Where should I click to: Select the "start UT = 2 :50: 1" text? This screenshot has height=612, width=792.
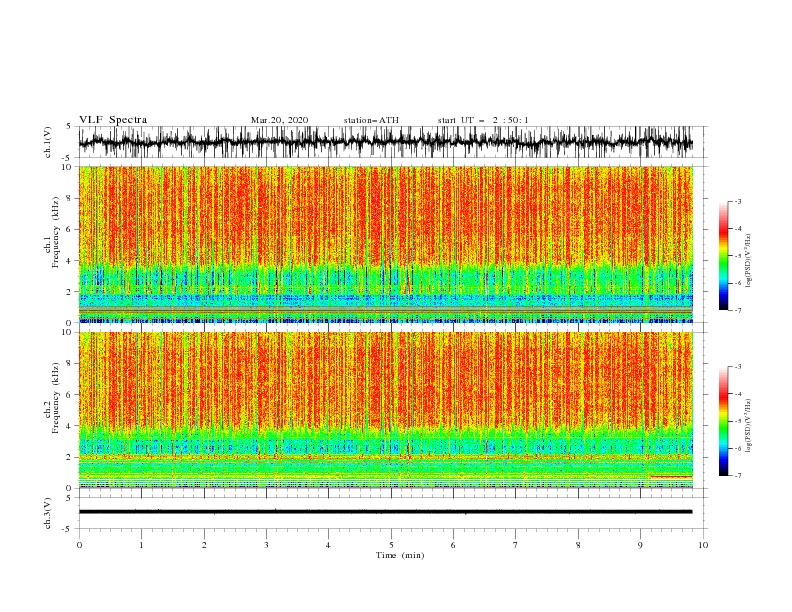pyautogui.click(x=483, y=120)
